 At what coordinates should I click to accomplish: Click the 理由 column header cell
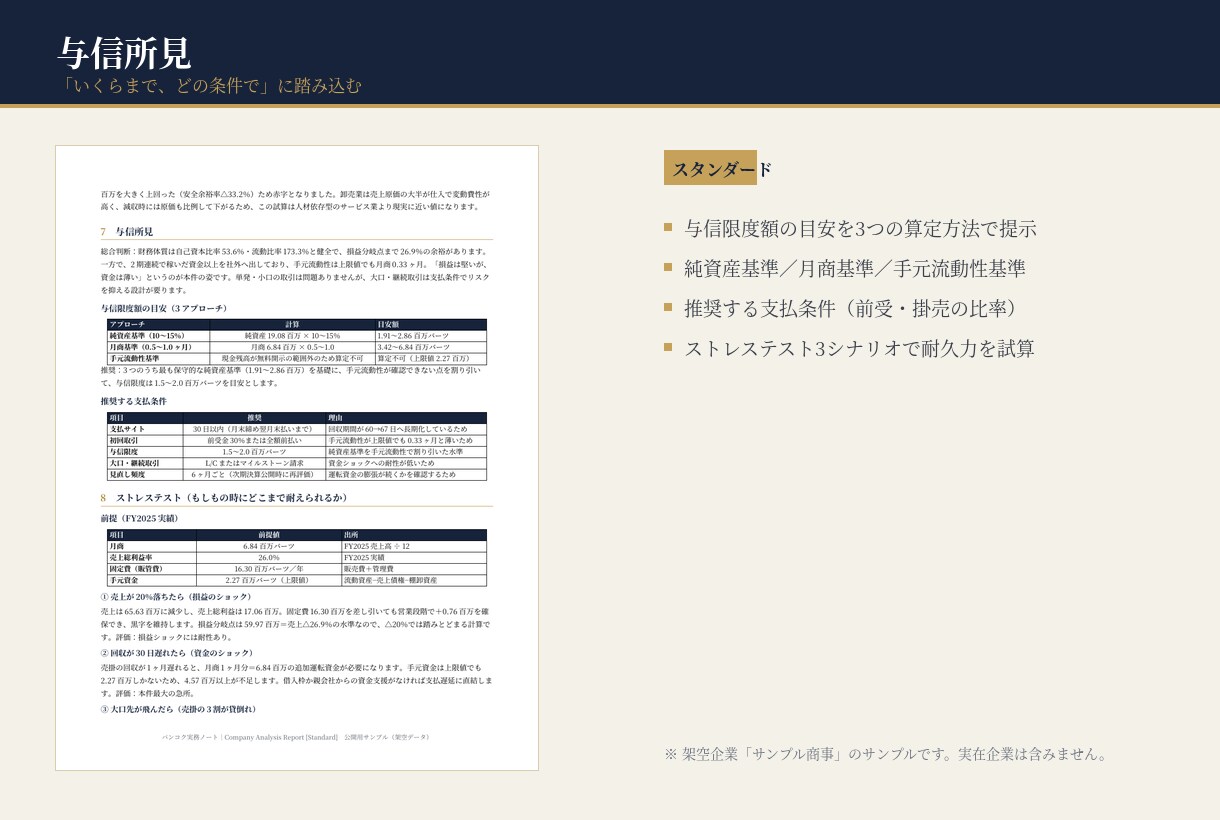(406, 418)
